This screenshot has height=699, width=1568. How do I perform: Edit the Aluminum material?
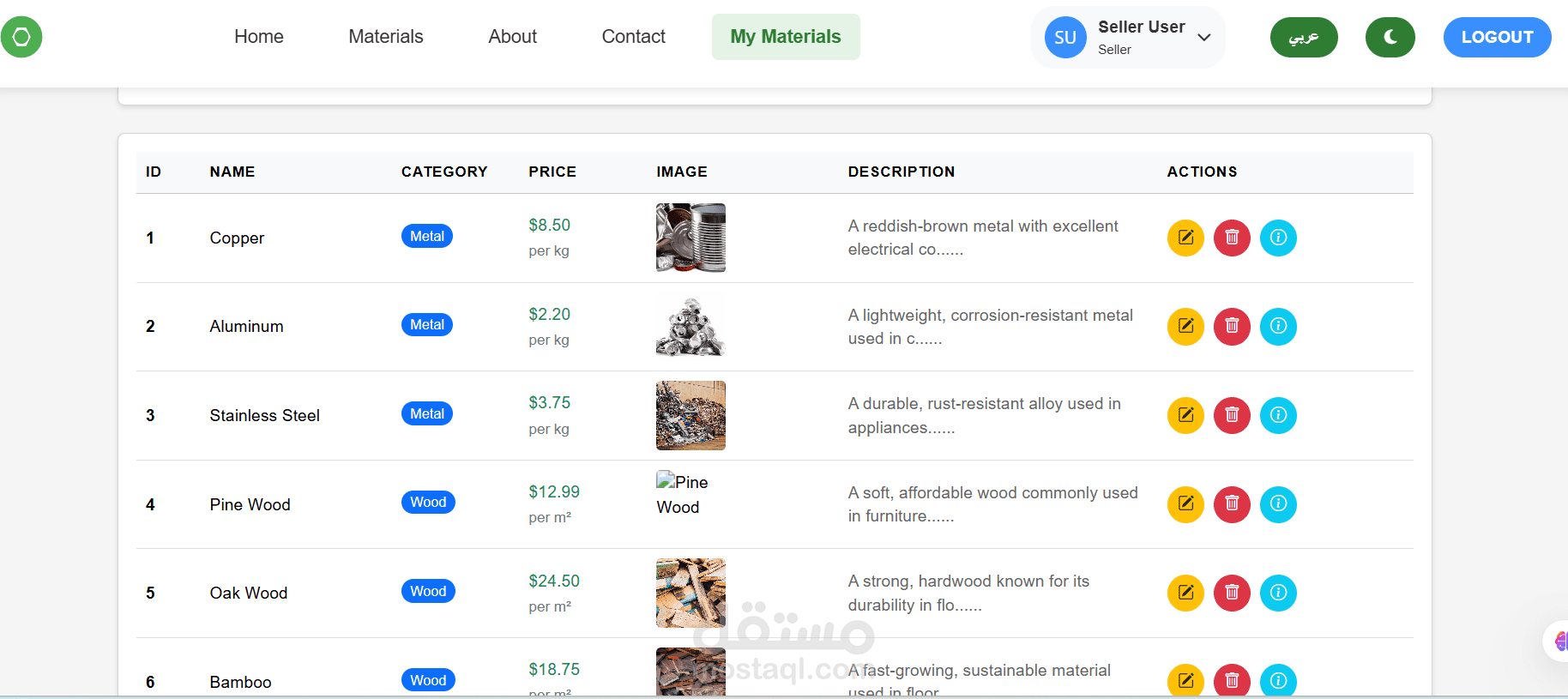click(1185, 326)
